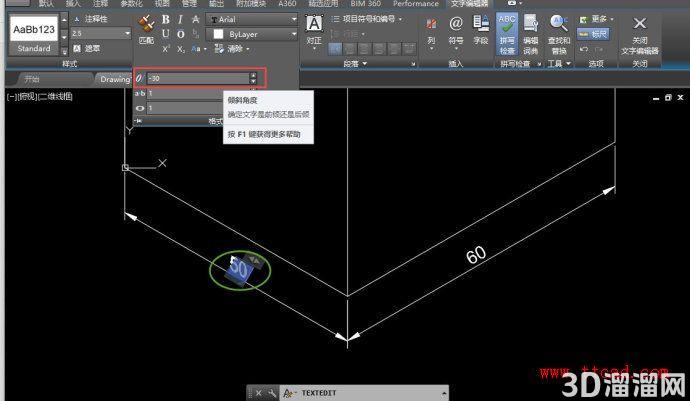The height and width of the screenshot is (401, 690).
Task: Click the tracking (a·b) value field
Action: point(185,93)
